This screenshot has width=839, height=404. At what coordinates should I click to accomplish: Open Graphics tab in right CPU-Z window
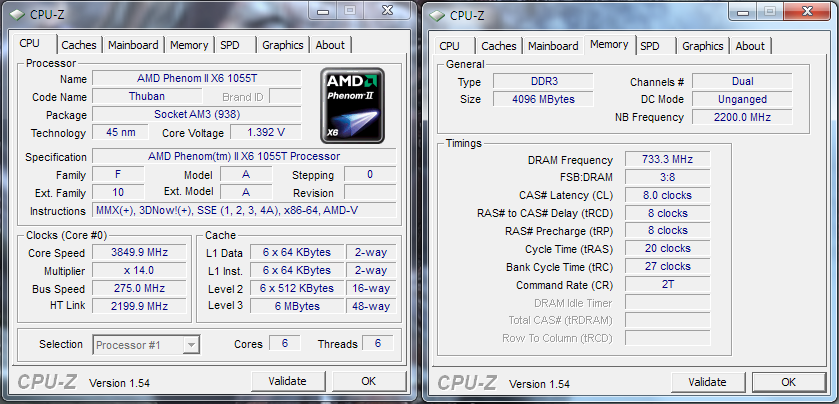pyautogui.click(x=703, y=46)
